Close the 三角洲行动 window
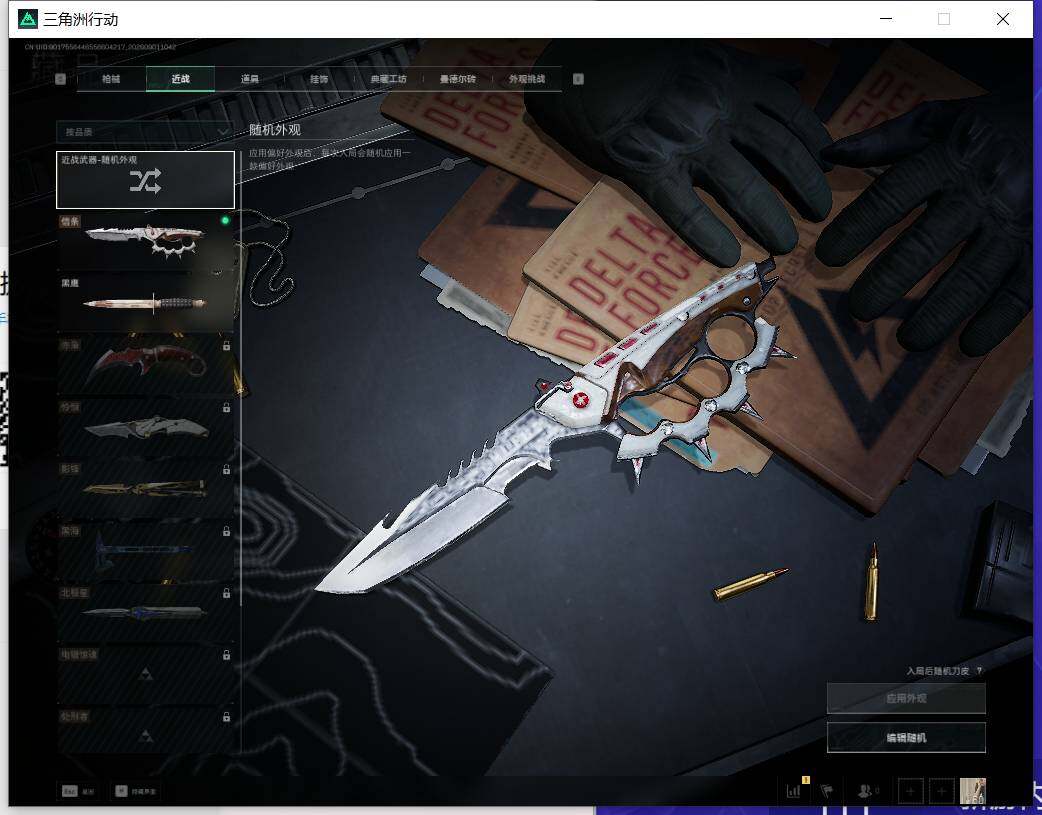The width and height of the screenshot is (1042, 815). [x=1003, y=19]
